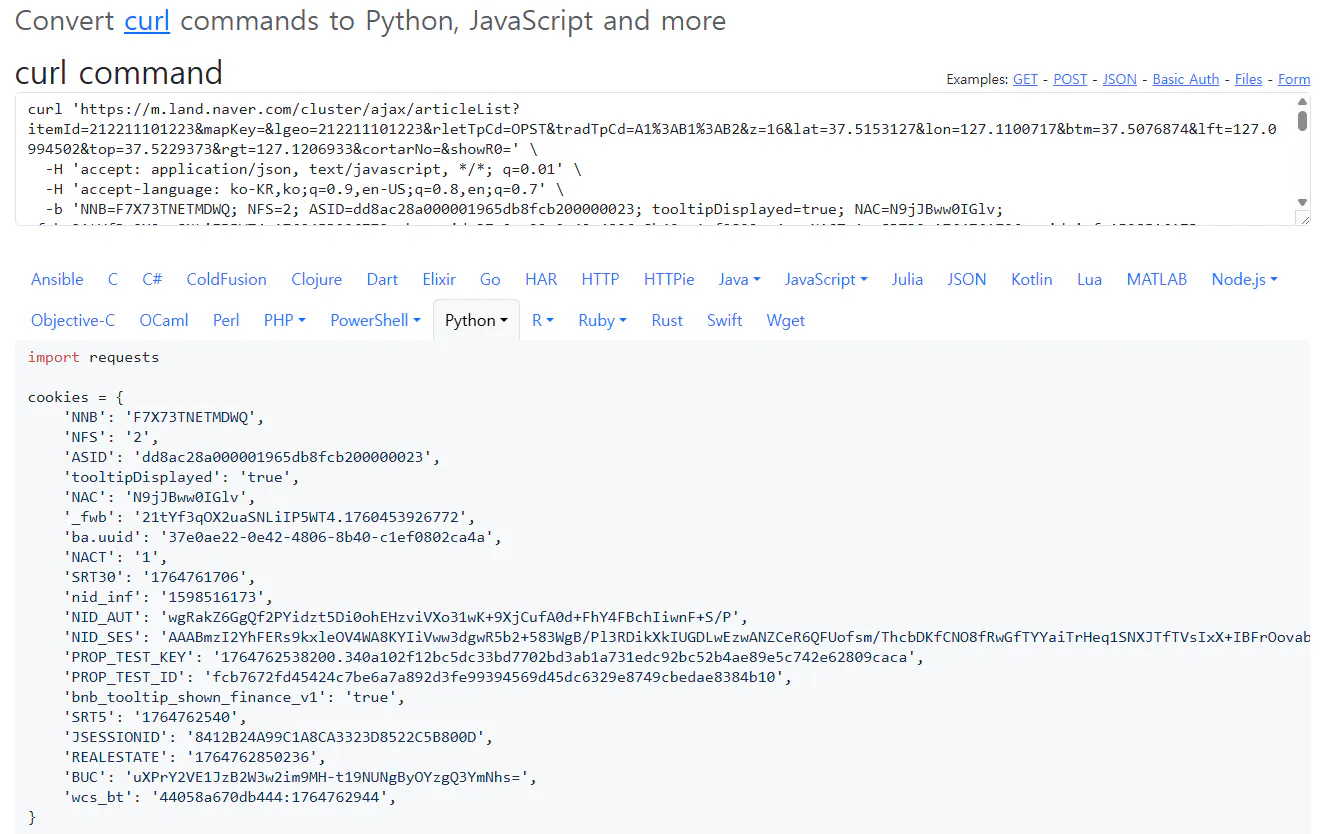Click the textarea scrollbar down arrow
1332x834 pixels.
1302,202
